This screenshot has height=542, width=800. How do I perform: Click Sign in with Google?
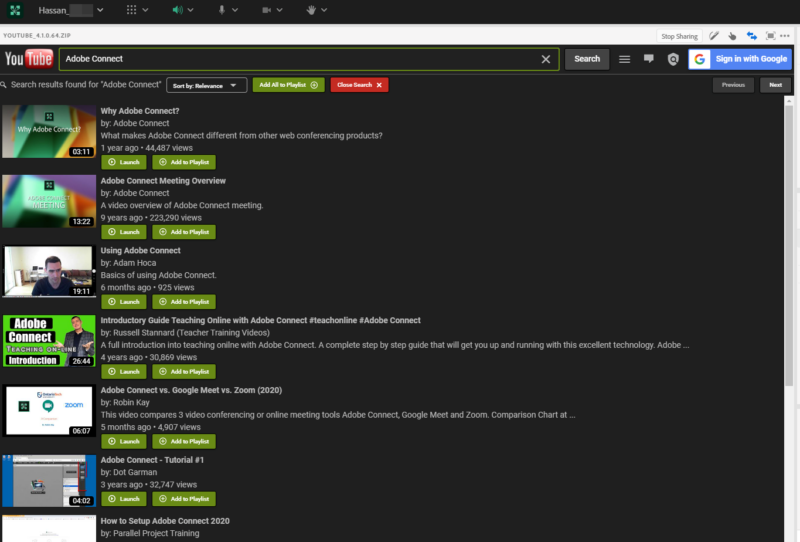click(740, 59)
